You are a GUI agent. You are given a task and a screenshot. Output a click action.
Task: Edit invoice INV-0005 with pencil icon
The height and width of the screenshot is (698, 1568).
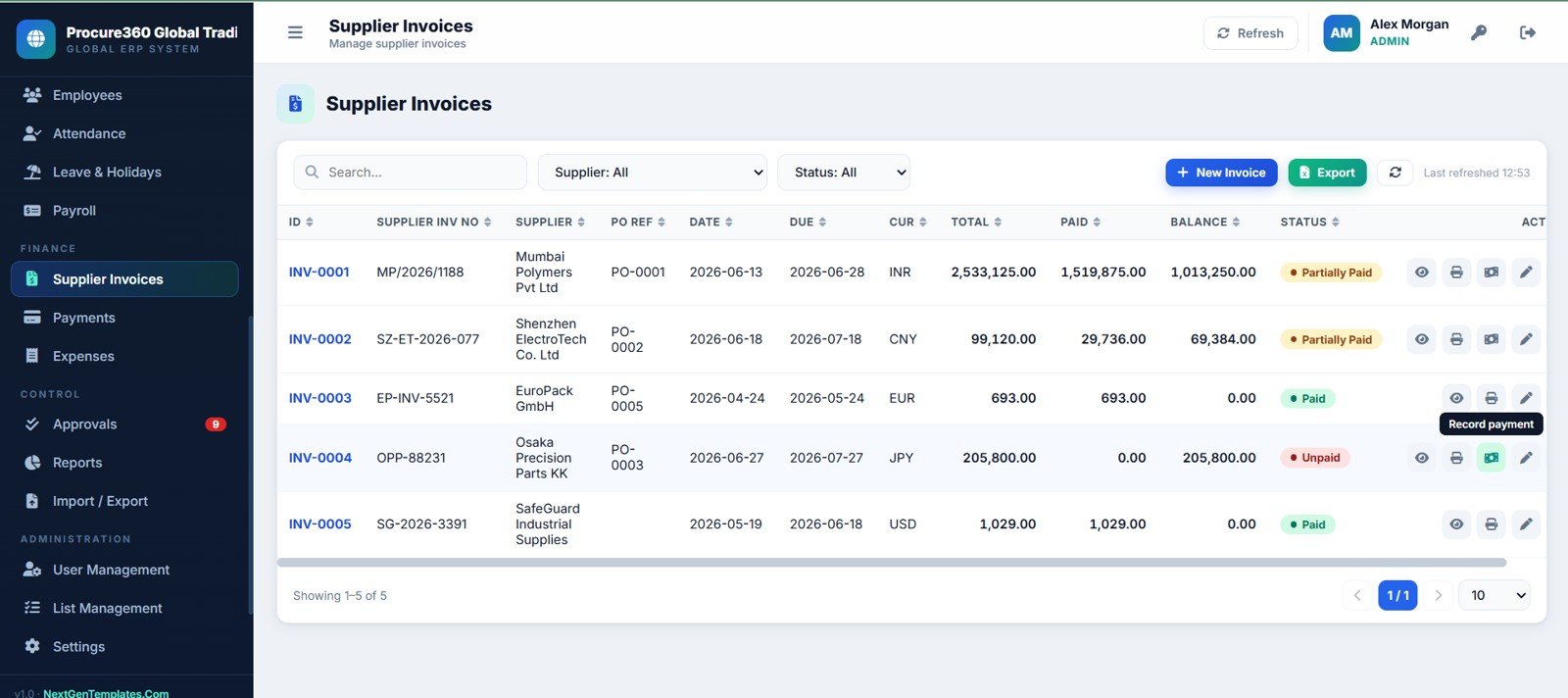(x=1526, y=524)
